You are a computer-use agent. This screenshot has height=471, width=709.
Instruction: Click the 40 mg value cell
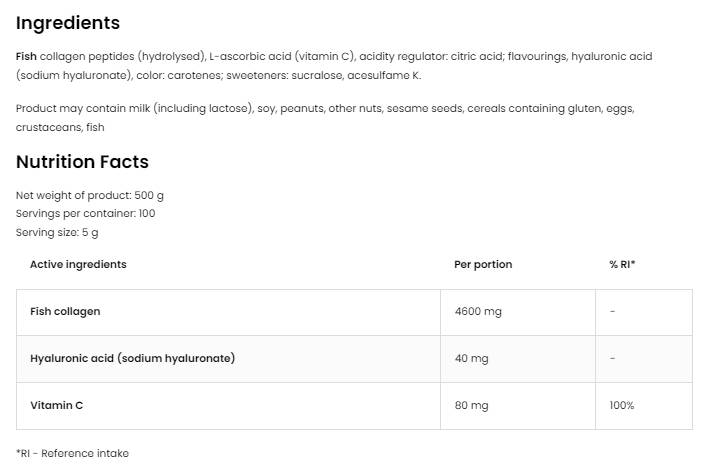click(x=471, y=358)
